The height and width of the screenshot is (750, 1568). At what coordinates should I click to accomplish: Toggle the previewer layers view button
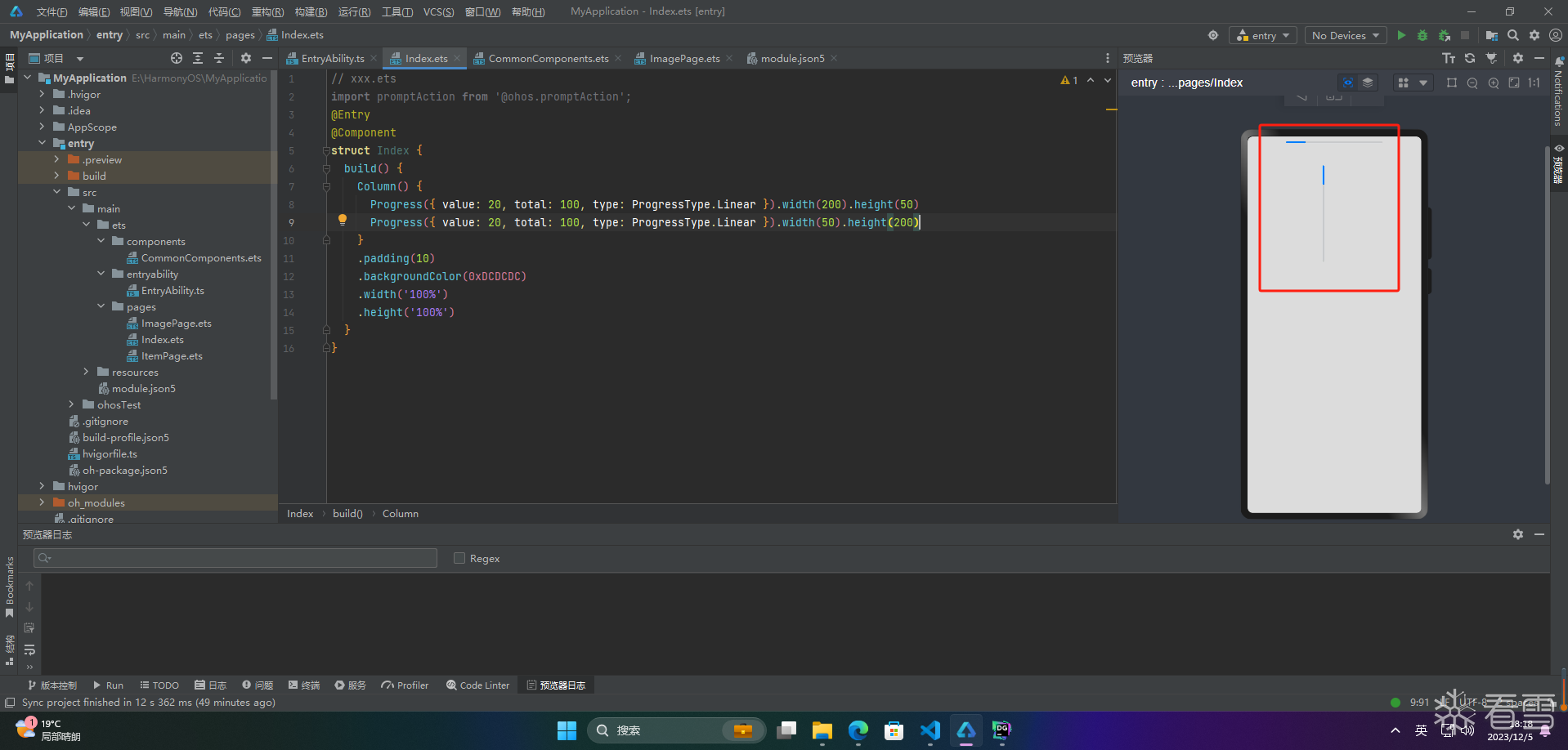pyautogui.click(x=1368, y=83)
